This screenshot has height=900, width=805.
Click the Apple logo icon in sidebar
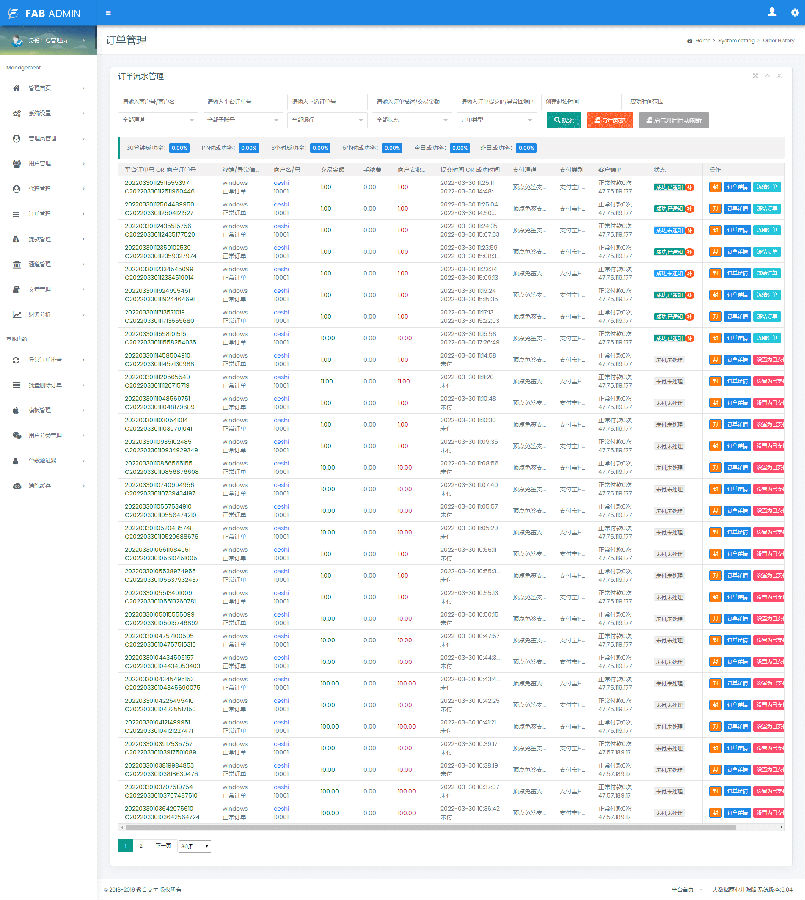tap(16, 410)
